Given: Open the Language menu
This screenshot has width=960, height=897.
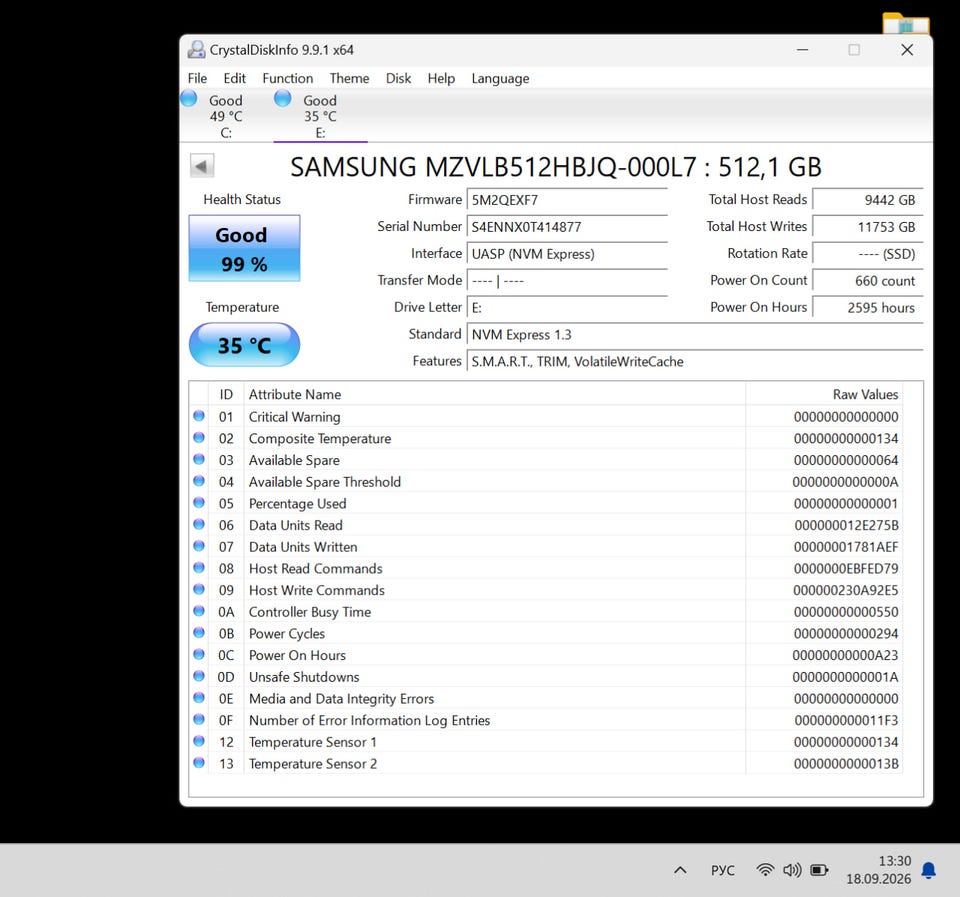Looking at the screenshot, I should tap(500, 78).
